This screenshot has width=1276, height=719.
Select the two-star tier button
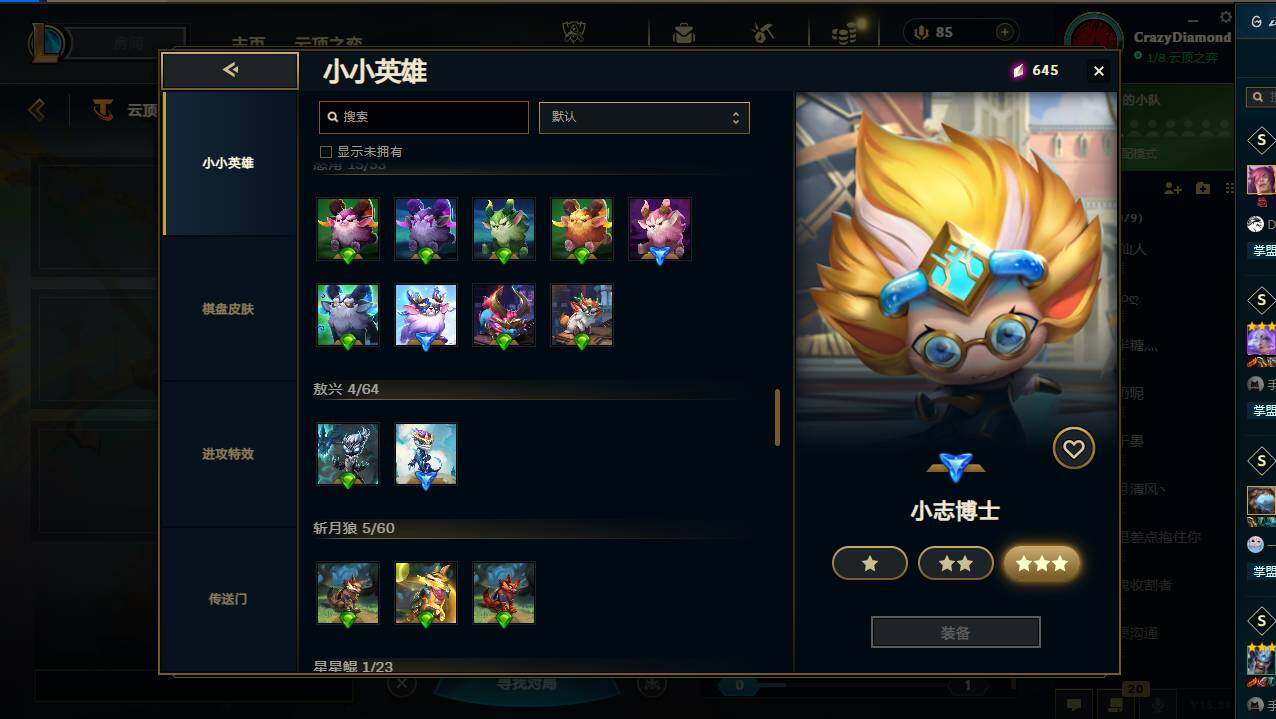point(956,563)
